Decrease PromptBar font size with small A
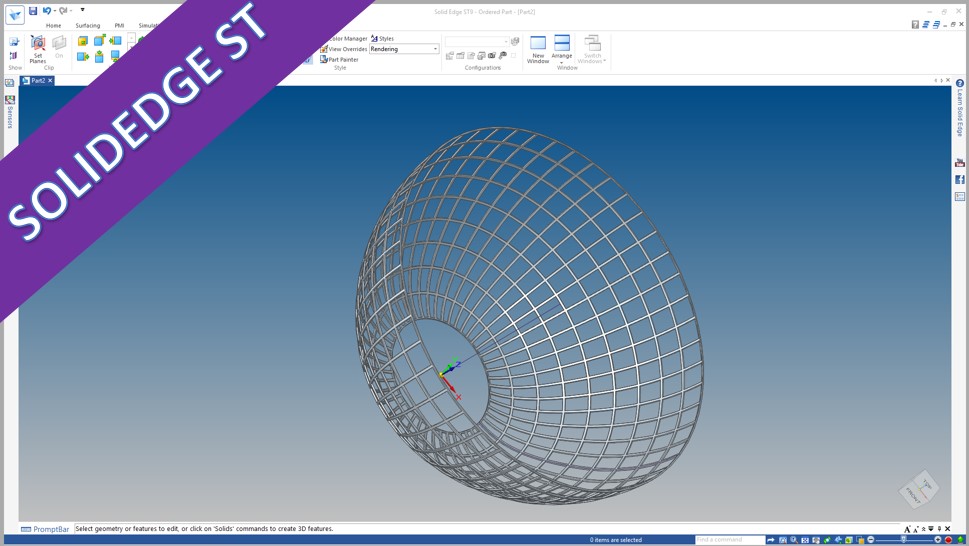The height and width of the screenshot is (546, 969). 915,530
